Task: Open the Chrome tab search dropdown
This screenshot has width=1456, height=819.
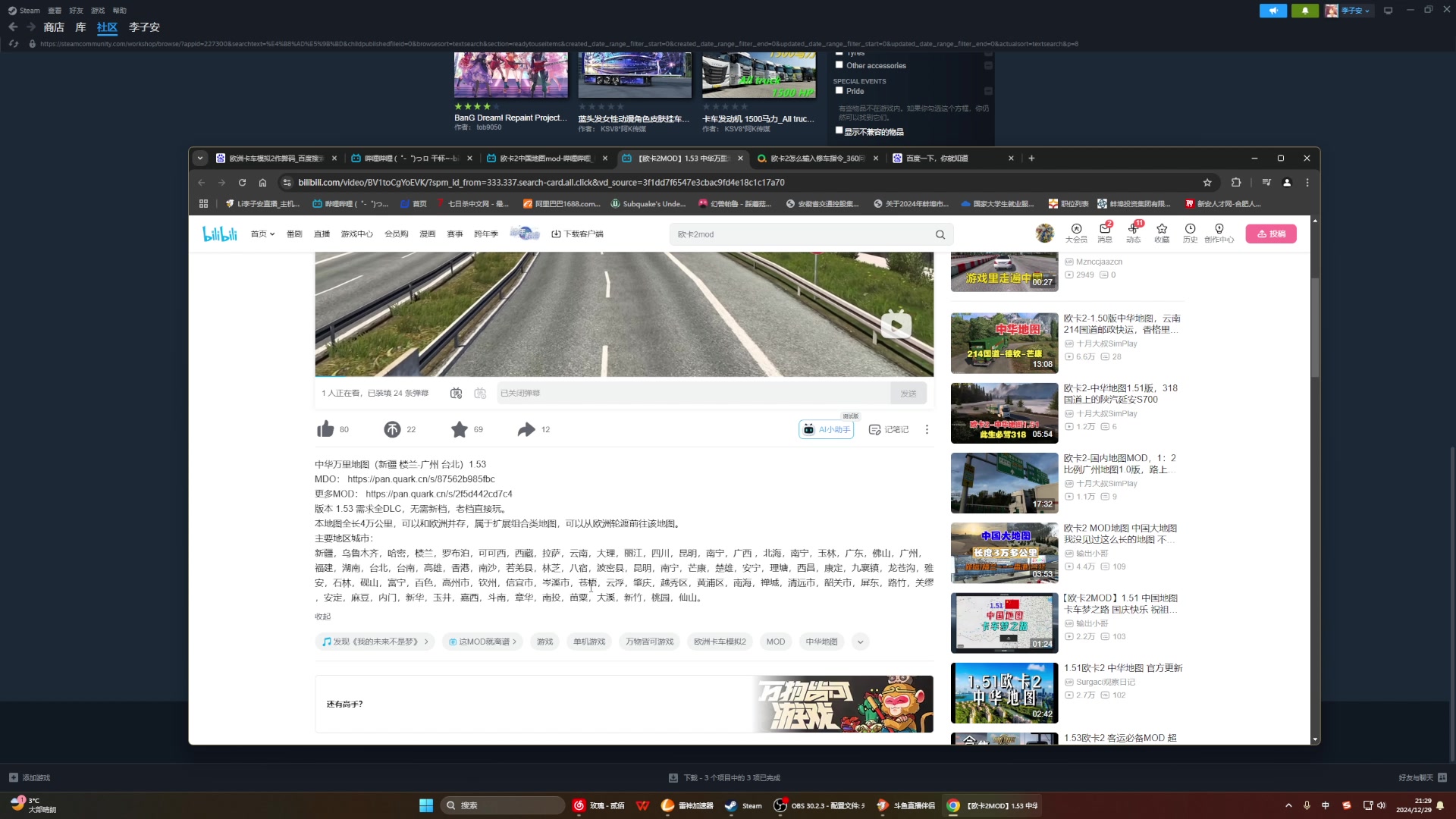Action: tap(199, 158)
